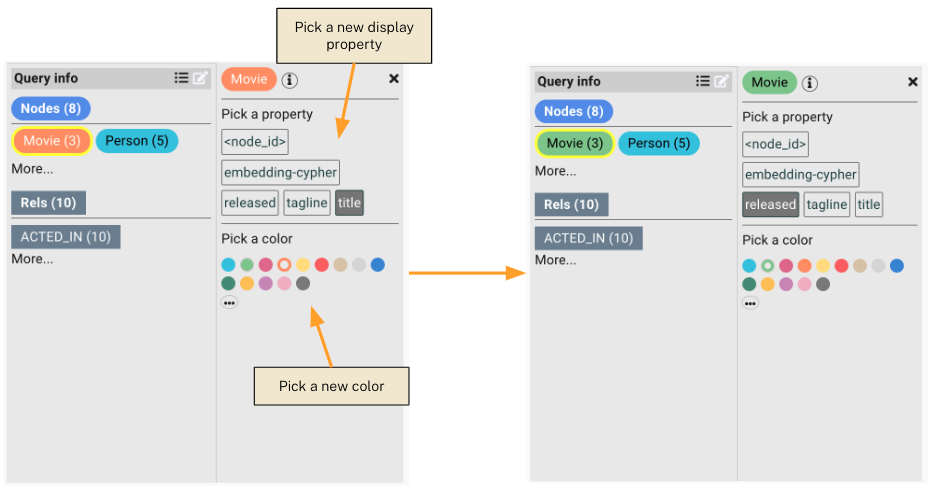
Task: Pick the red swatch in the green Movie panel
Action: (x=841, y=266)
